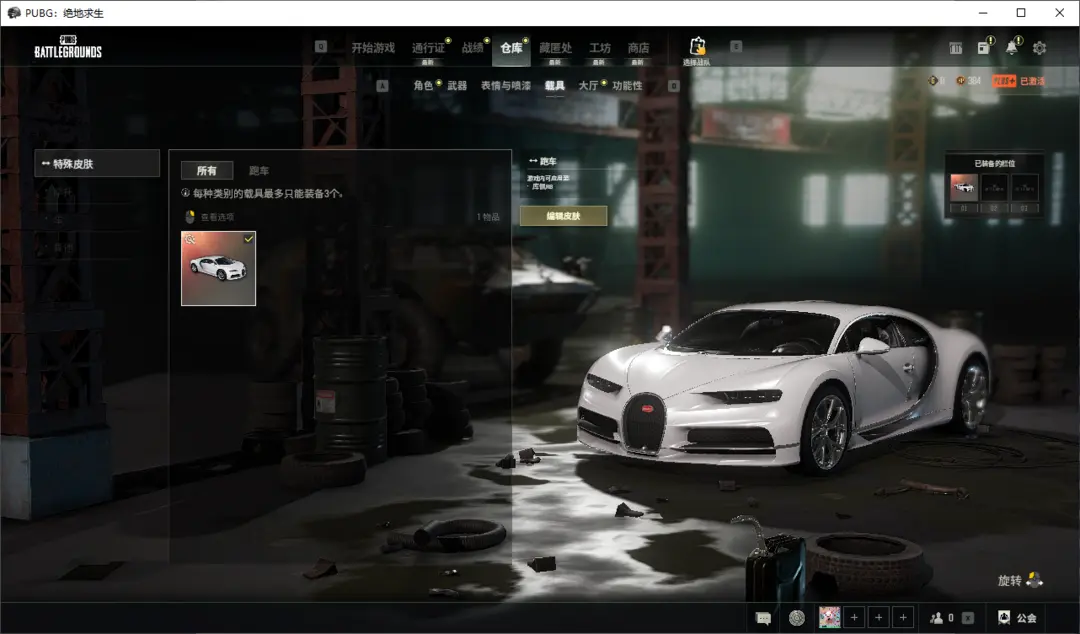
Task: Select empty equipped slot 02
Action: coord(994,187)
